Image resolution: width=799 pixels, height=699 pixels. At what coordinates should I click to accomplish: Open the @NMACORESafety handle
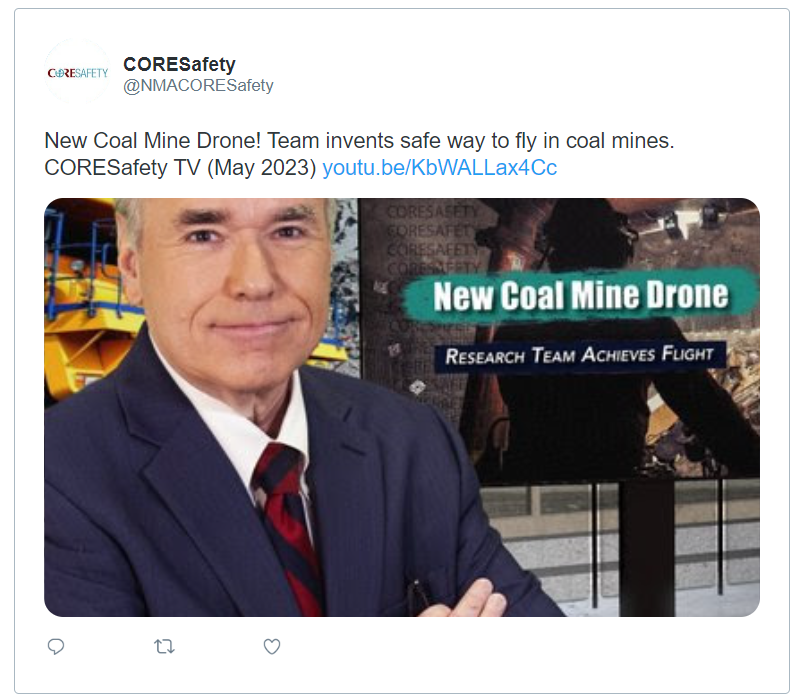pyautogui.click(x=198, y=85)
